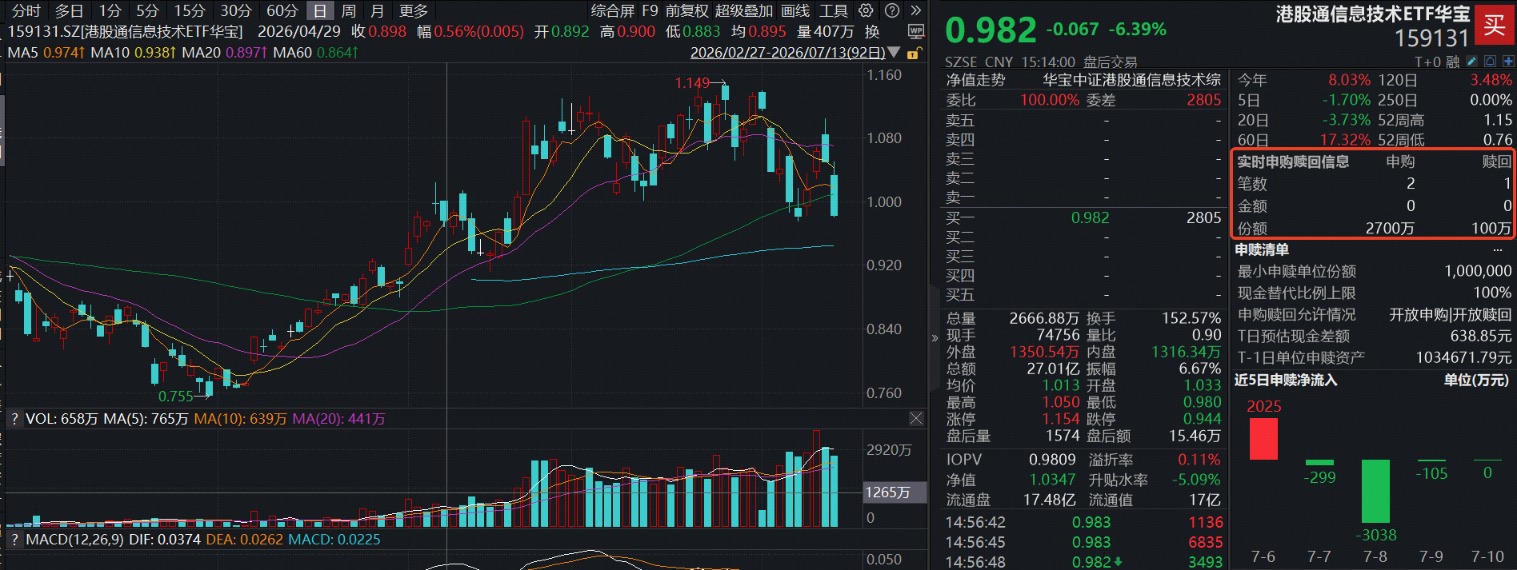Expand side panel with double-arrow handle
Image resolution: width=1517 pixels, height=570 pixels.
pyautogui.click(x=935, y=338)
